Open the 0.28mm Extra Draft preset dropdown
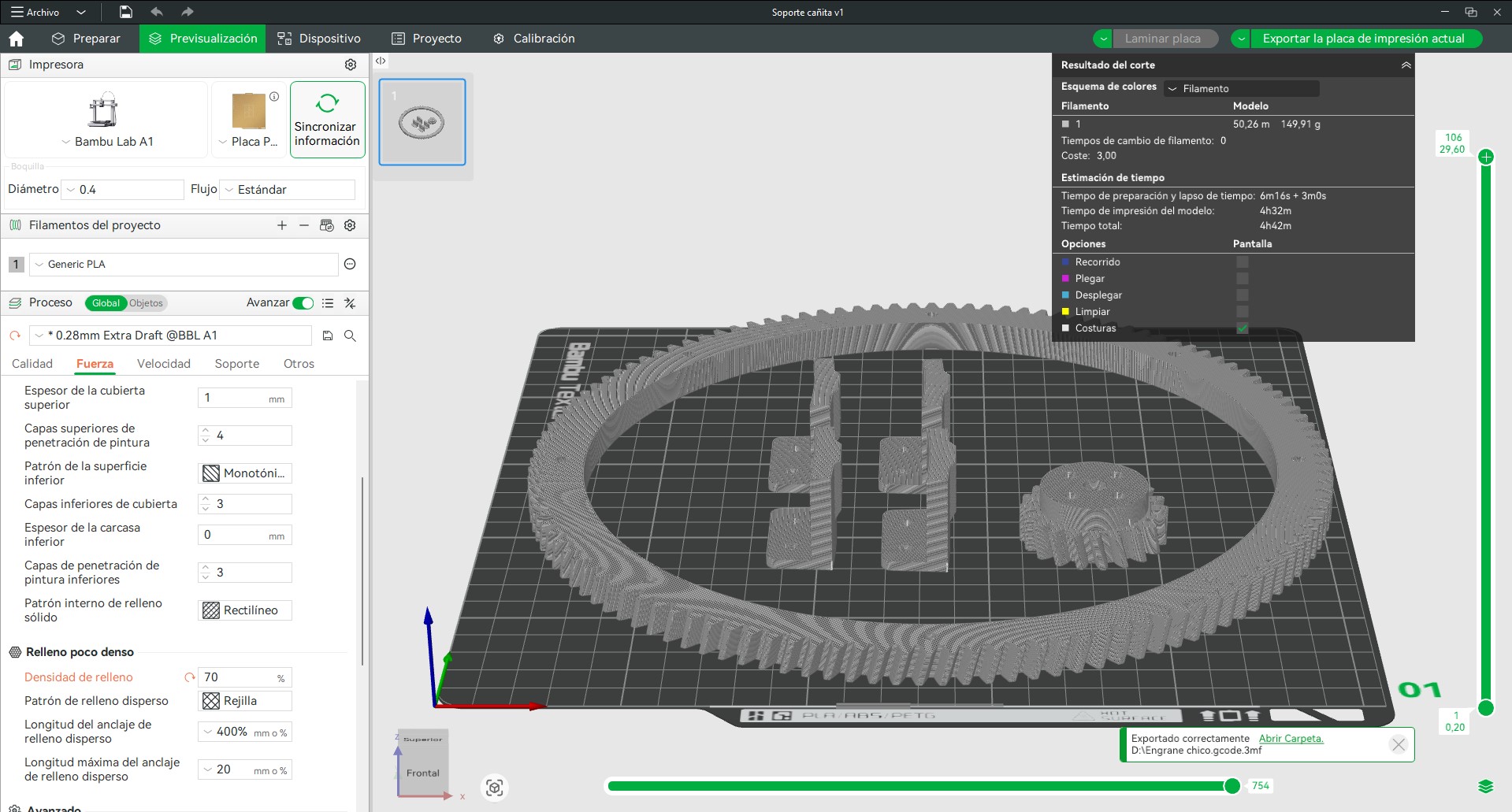 click(170, 336)
